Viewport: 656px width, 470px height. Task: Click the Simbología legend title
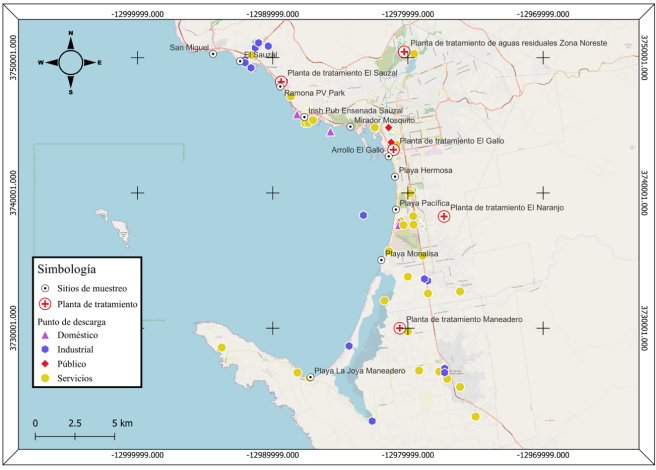point(67,269)
